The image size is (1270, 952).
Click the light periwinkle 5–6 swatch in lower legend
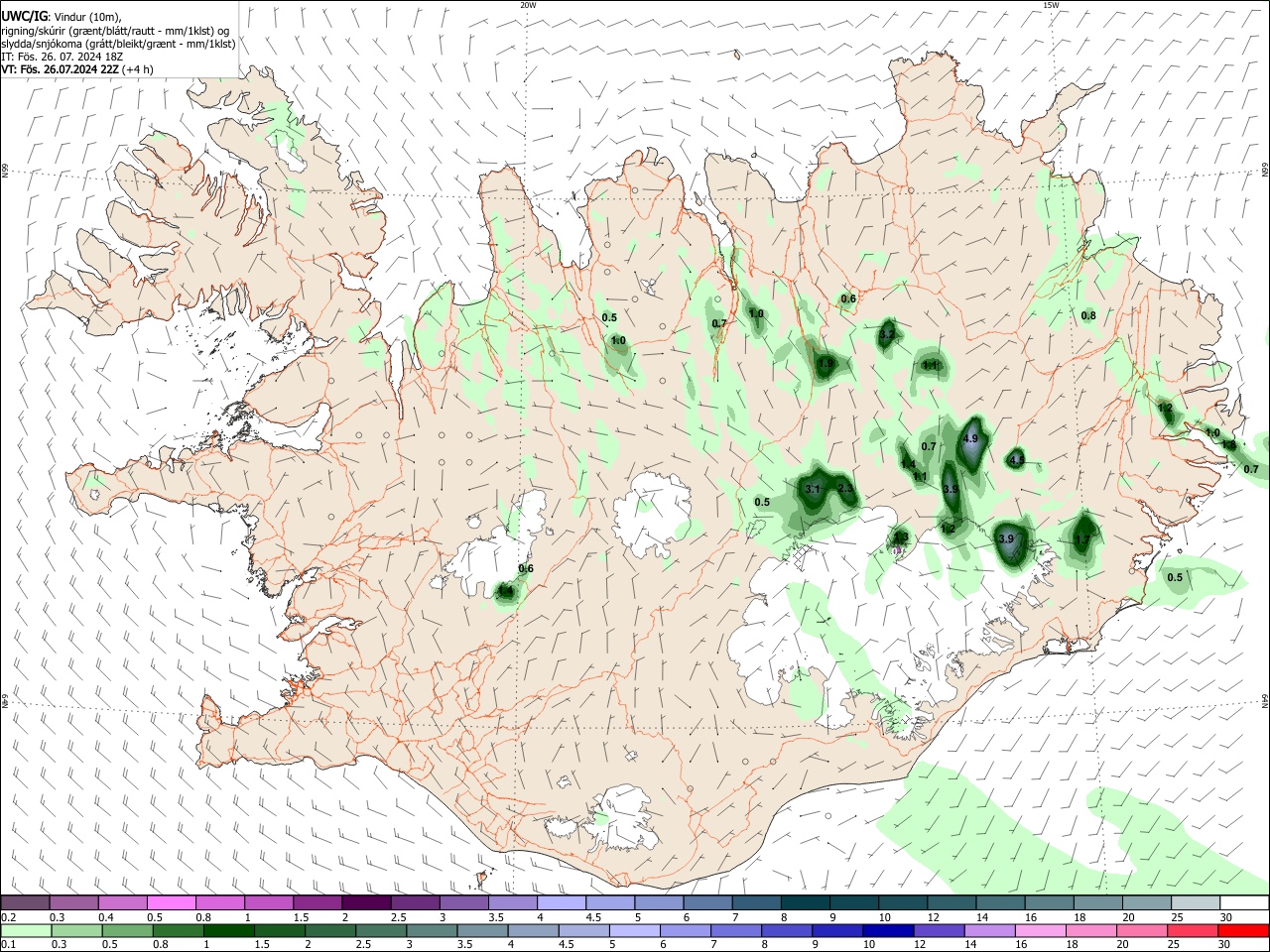tap(634, 930)
